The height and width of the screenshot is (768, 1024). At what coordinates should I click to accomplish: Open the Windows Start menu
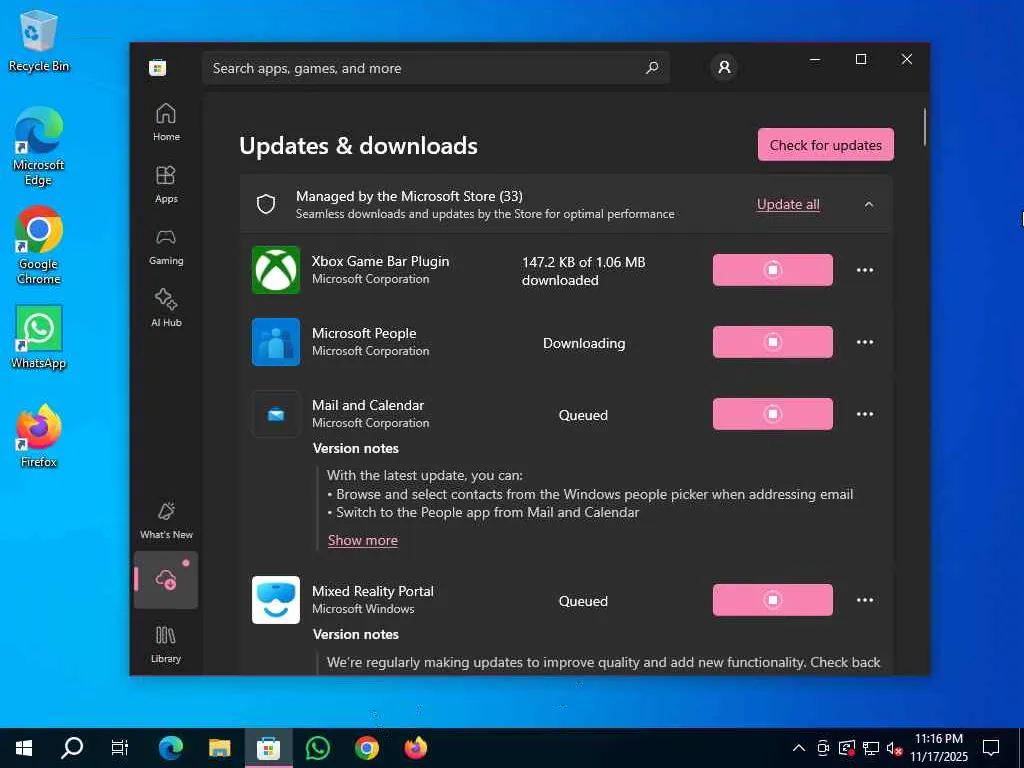tap(24, 748)
